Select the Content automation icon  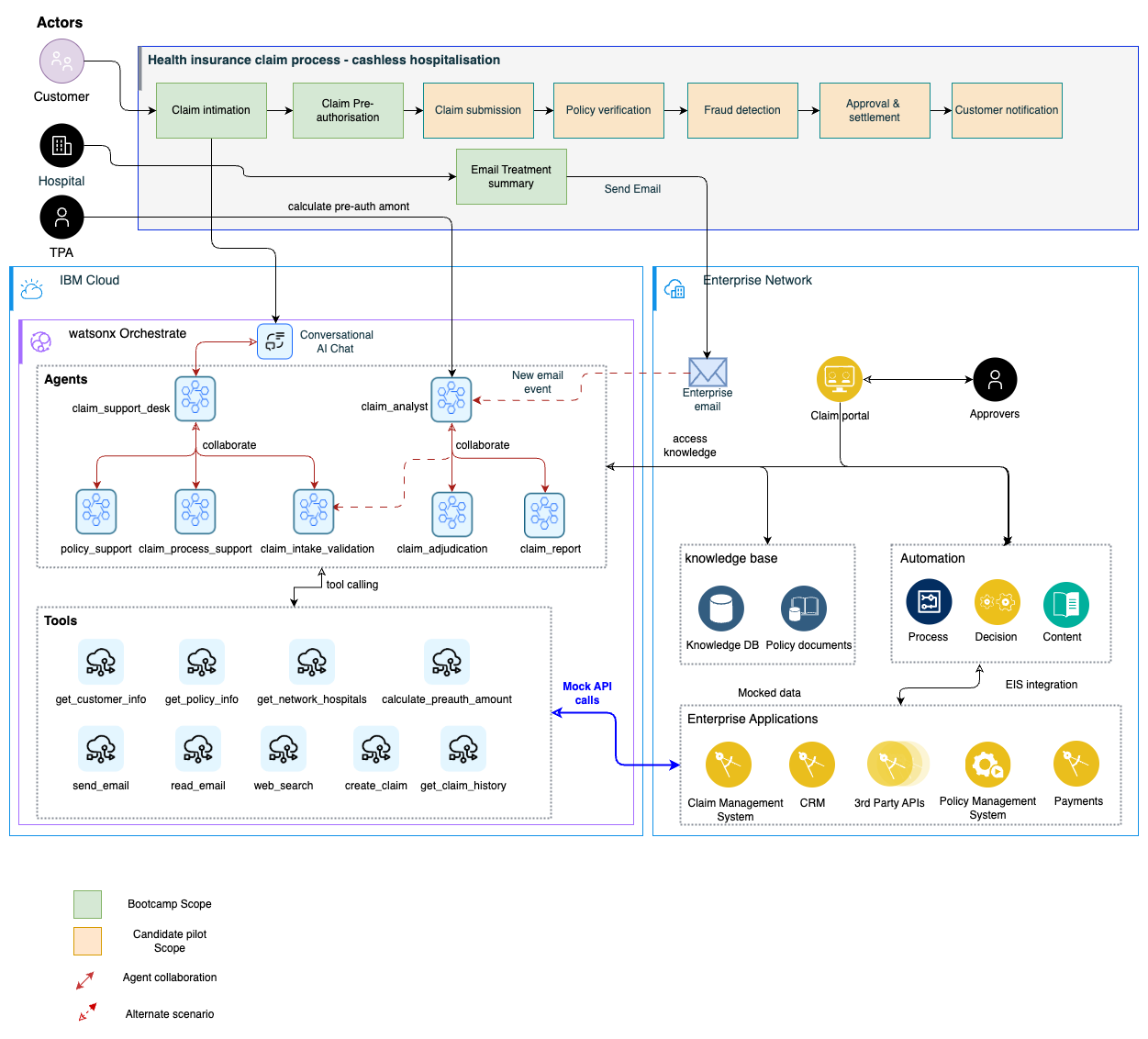[x=1066, y=605]
